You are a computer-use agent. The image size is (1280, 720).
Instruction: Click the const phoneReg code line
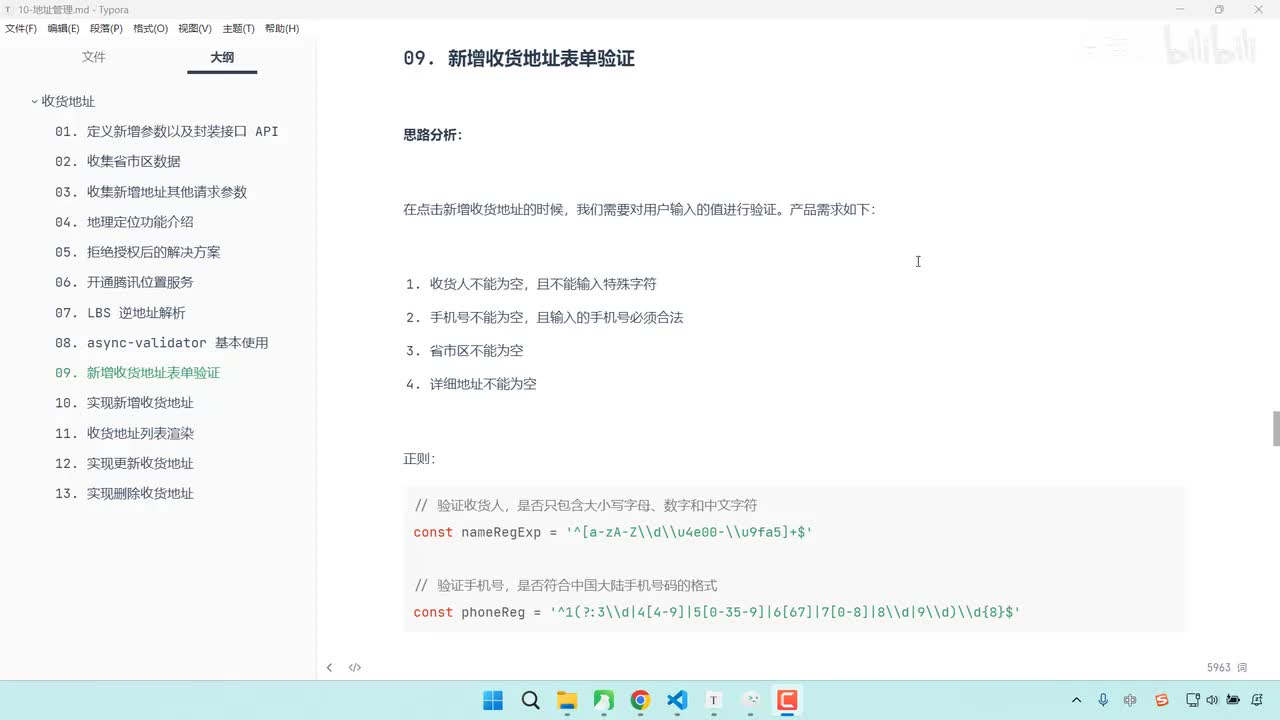[x=716, y=612]
